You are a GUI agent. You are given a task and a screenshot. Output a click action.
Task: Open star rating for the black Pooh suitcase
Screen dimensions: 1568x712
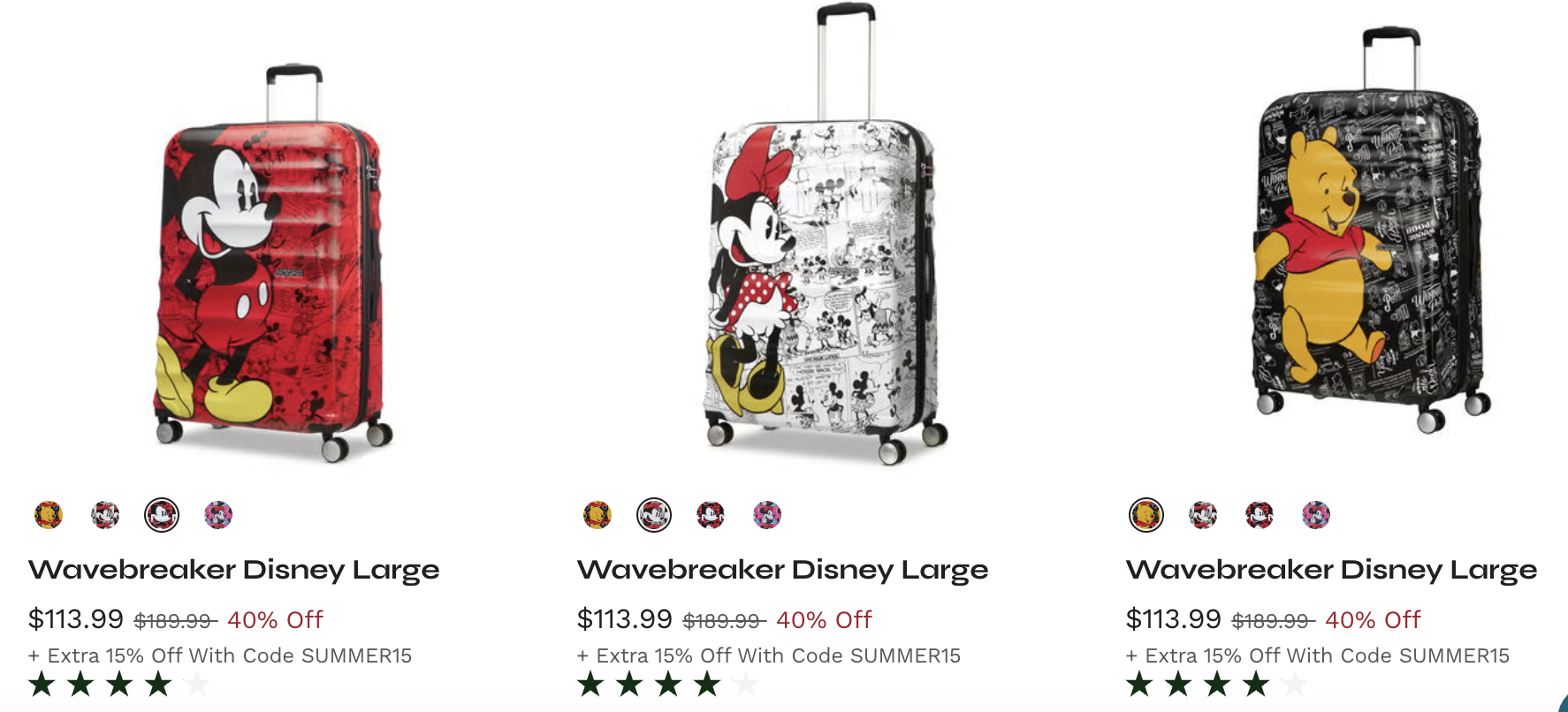click(x=1217, y=684)
